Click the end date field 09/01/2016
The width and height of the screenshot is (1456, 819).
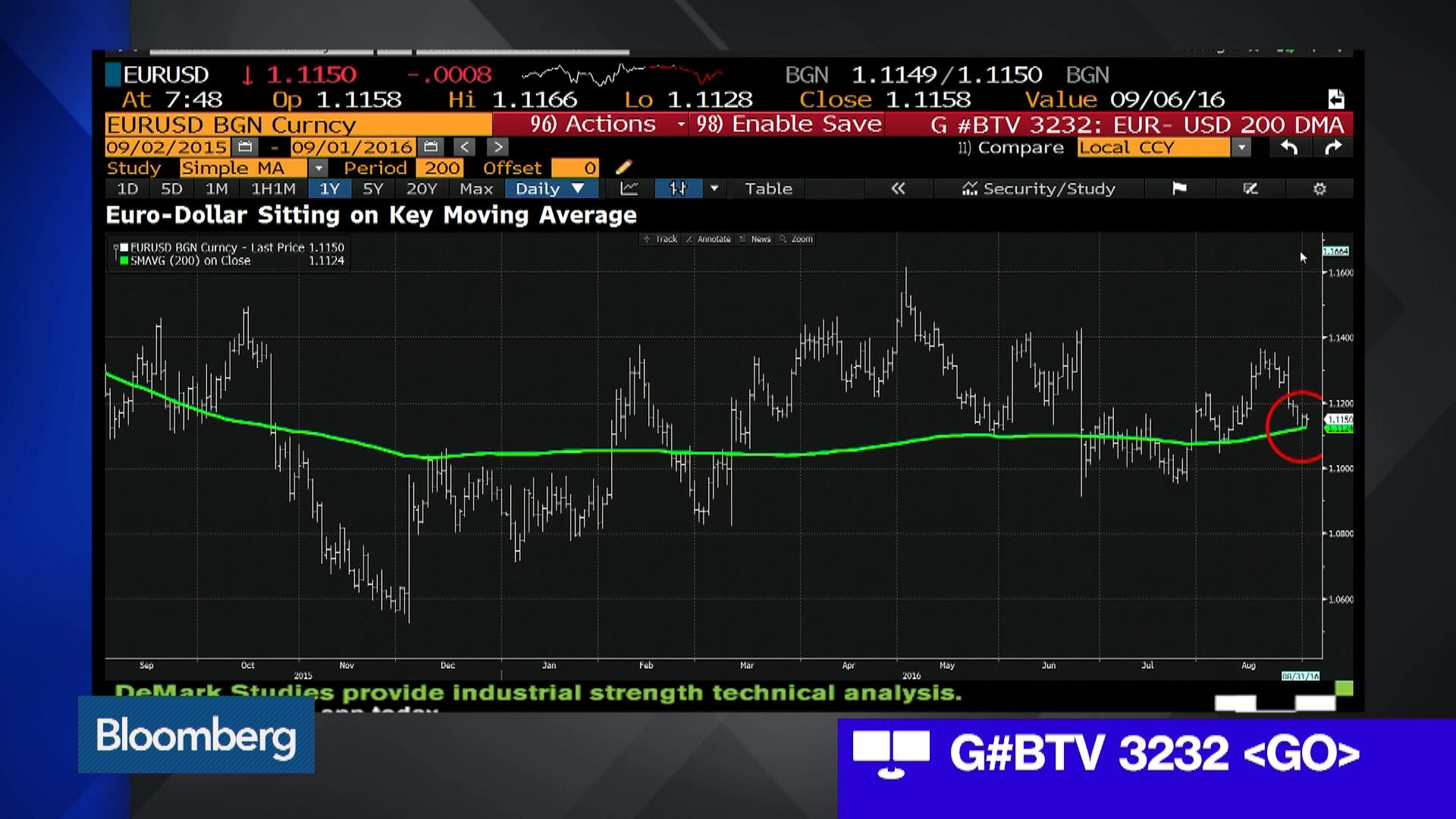[x=353, y=147]
